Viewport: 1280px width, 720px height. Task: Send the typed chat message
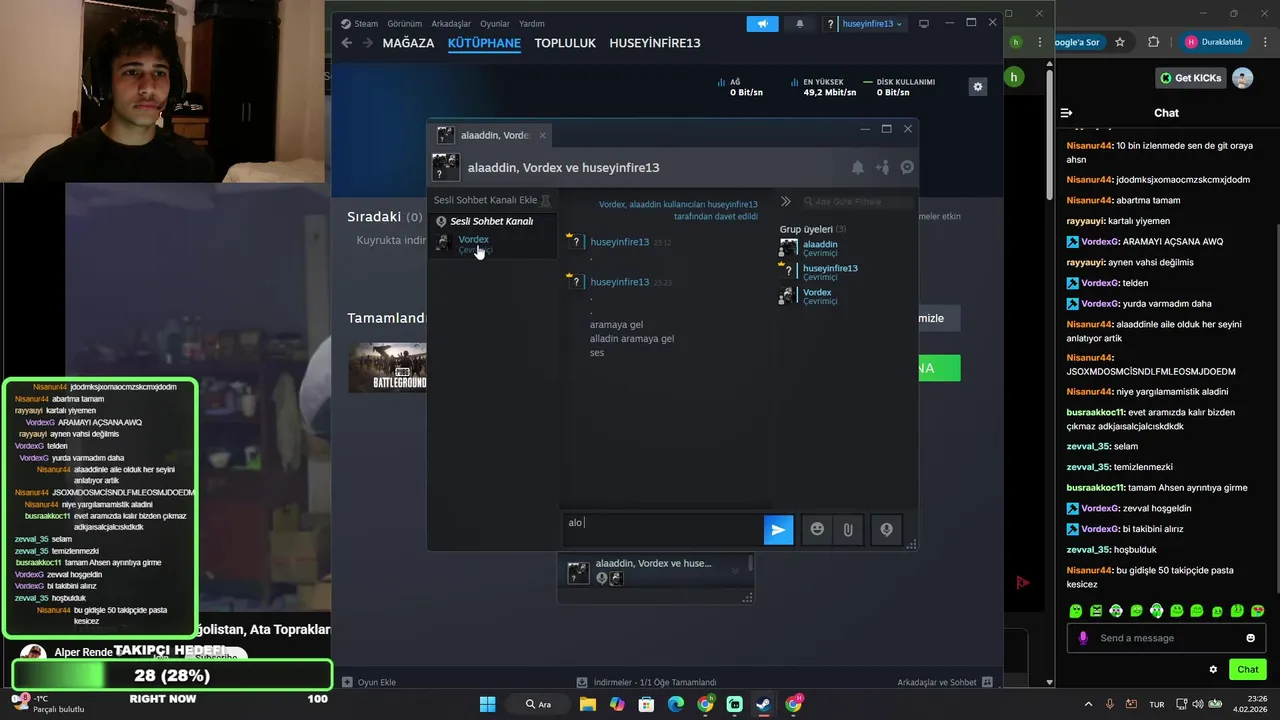pyautogui.click(x=778, y=530)
